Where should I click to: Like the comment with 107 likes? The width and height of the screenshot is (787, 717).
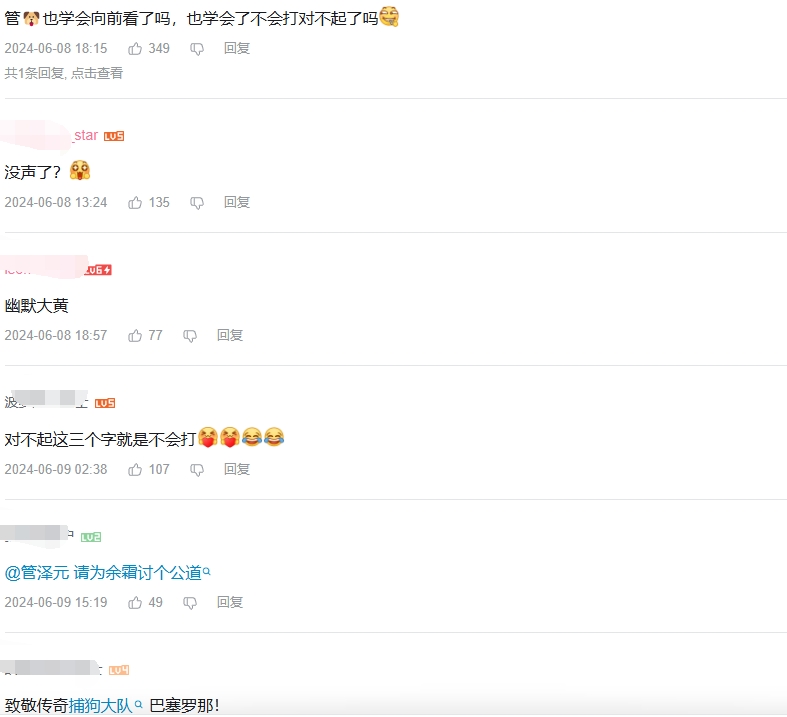coord(135,470)
